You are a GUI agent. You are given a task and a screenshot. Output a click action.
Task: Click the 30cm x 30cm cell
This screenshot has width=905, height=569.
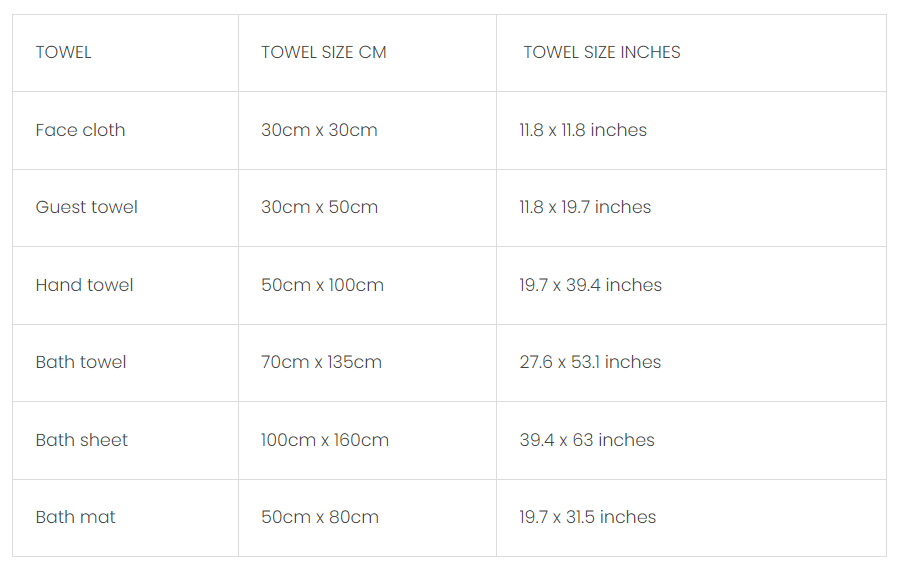pos(367,130)
